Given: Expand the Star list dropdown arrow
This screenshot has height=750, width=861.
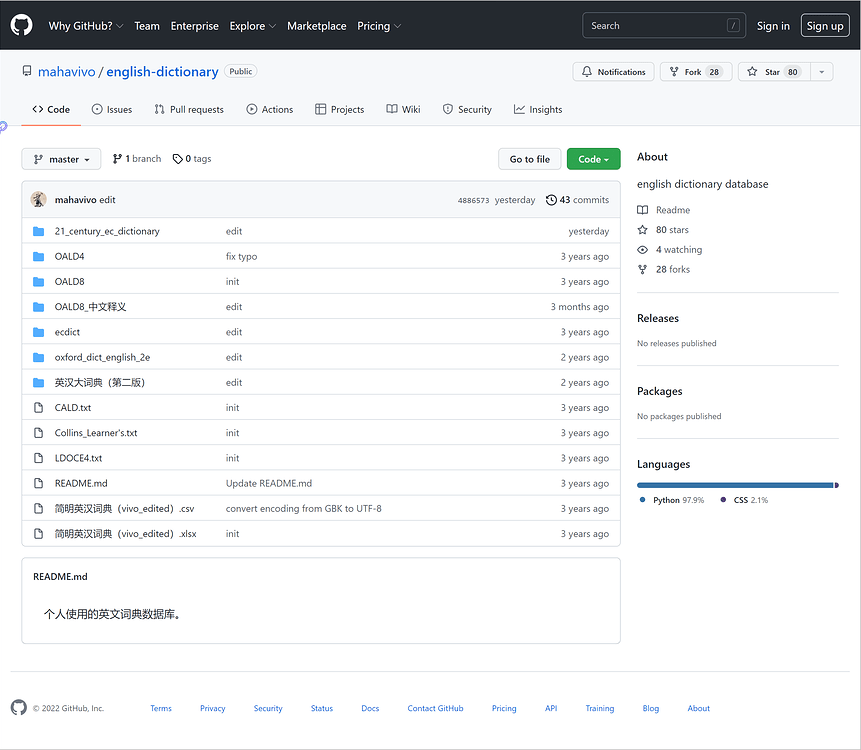Looking at the screenshot, I should (x=821, y=72).
